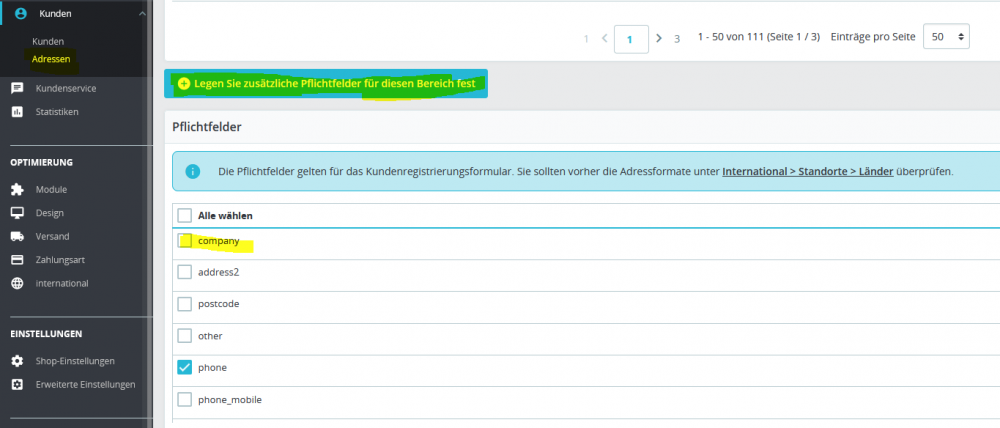Image resolution: width=1000 pixels, height=428 pixels.
Task: Open International in the sidebar
Action: 62,283
